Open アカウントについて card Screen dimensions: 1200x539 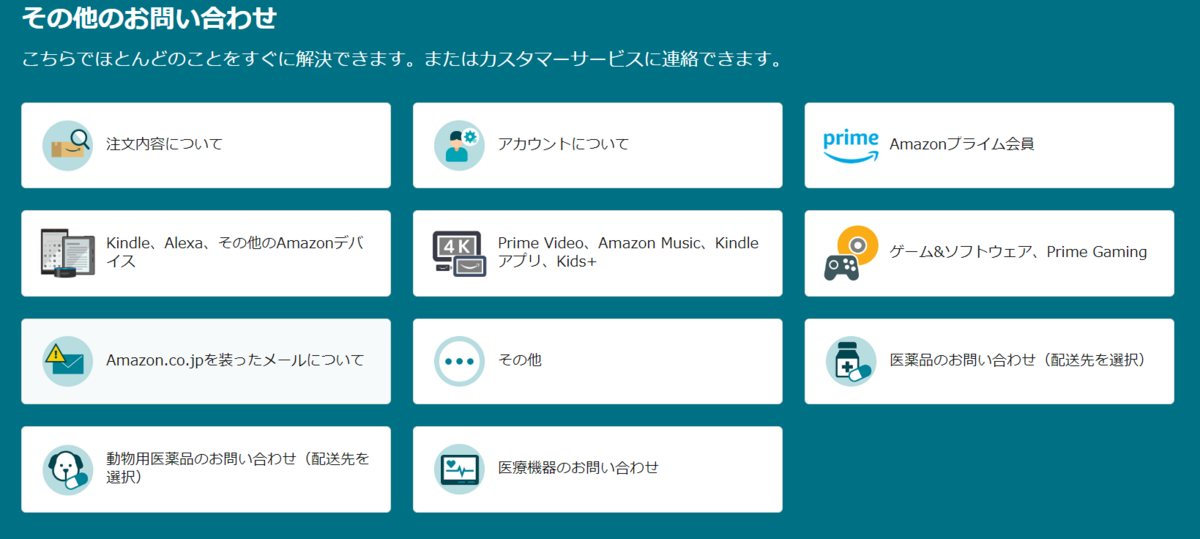598,145
